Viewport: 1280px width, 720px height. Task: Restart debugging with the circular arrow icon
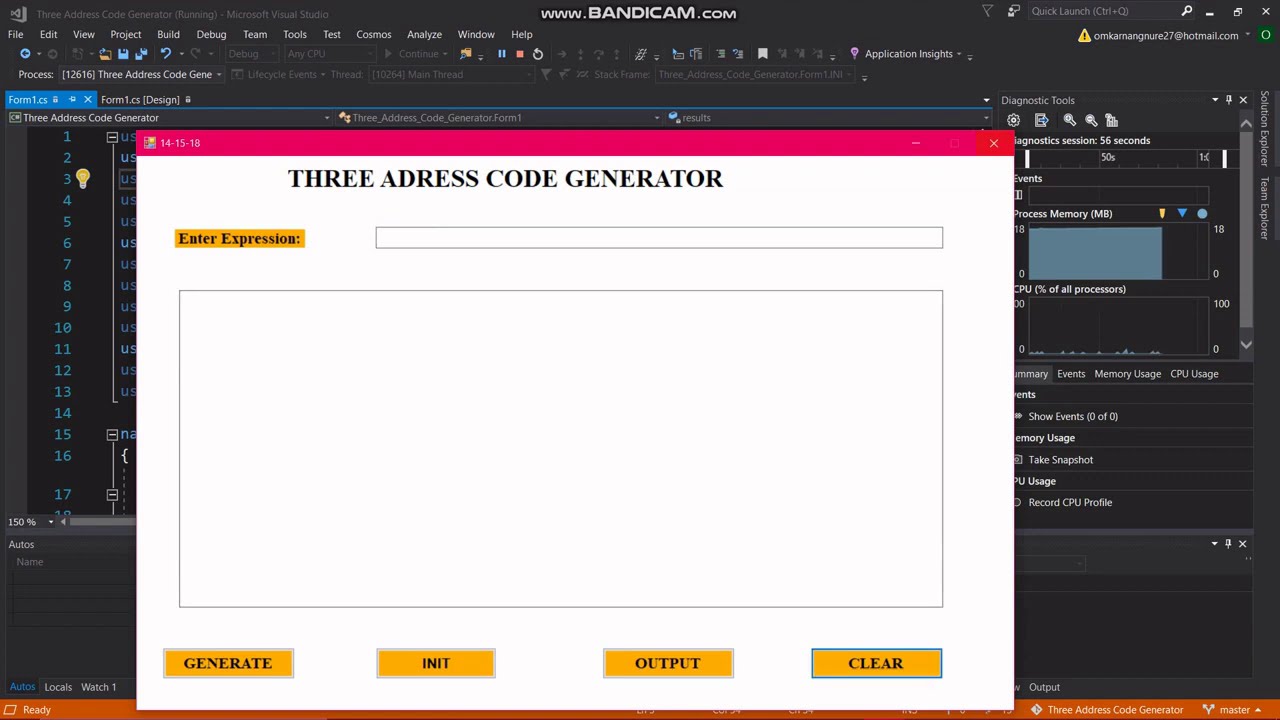[538, 54]
